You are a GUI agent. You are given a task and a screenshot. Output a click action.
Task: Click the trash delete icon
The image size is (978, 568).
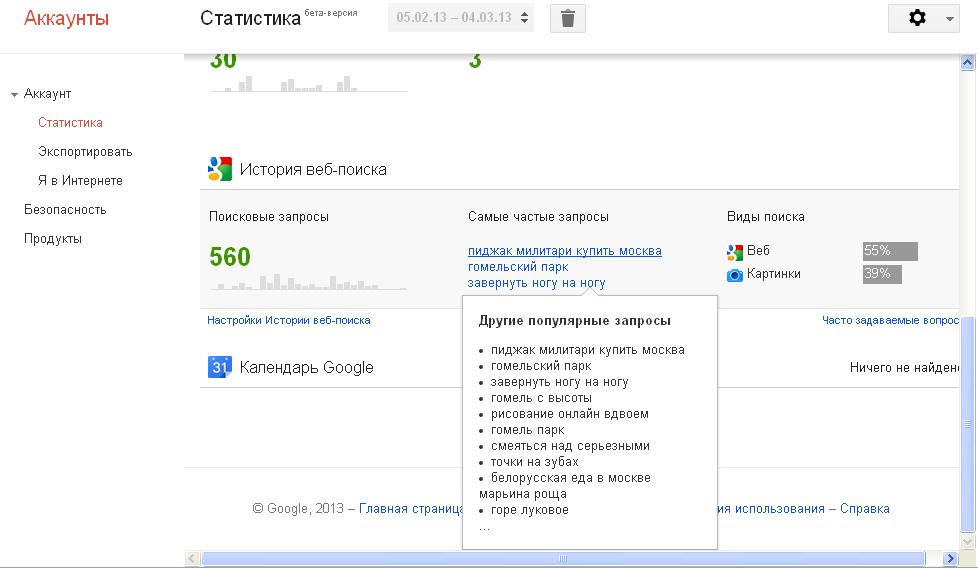pos(567,18)
